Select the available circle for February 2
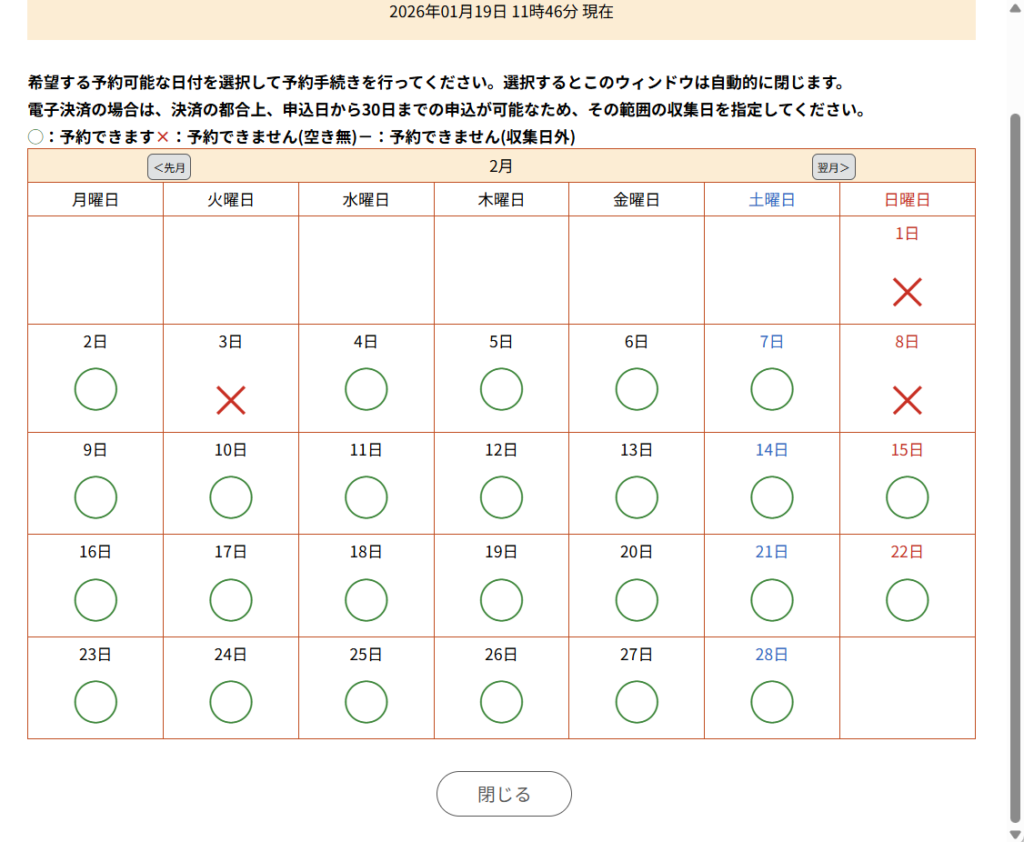The height and width of the screenshot is (842, 1024). coord(96,389)
